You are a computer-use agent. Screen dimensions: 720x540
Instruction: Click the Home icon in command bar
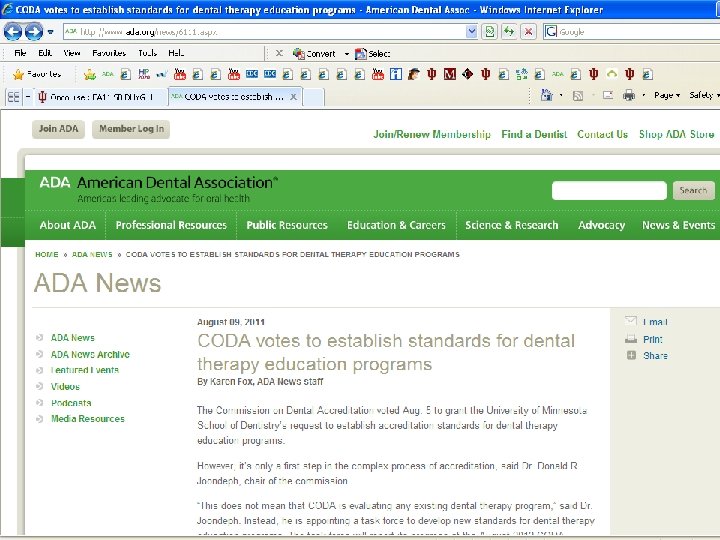[546, 96]
